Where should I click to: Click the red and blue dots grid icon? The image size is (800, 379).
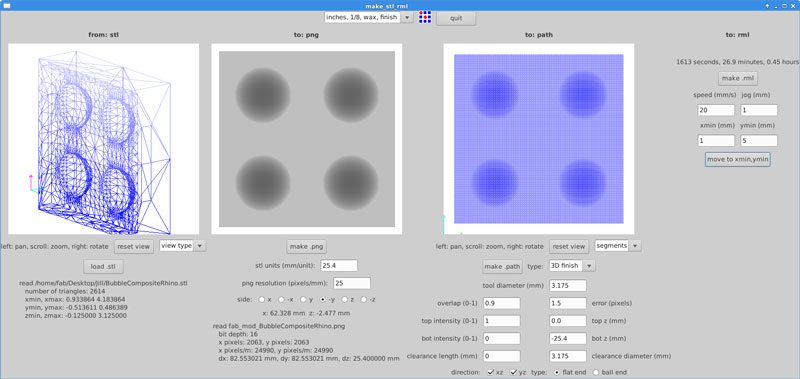[x=424, y=17]
